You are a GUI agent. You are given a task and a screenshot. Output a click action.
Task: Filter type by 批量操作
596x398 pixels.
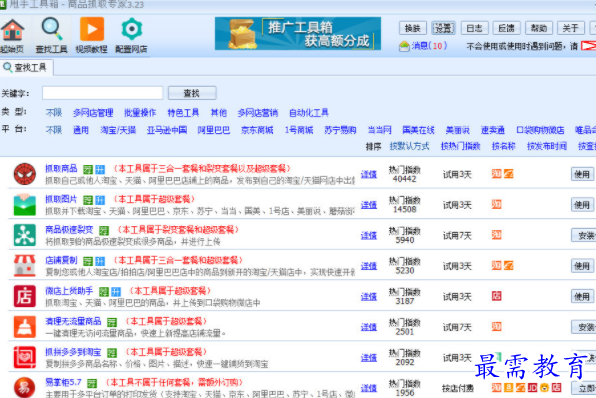click(140, 113)
